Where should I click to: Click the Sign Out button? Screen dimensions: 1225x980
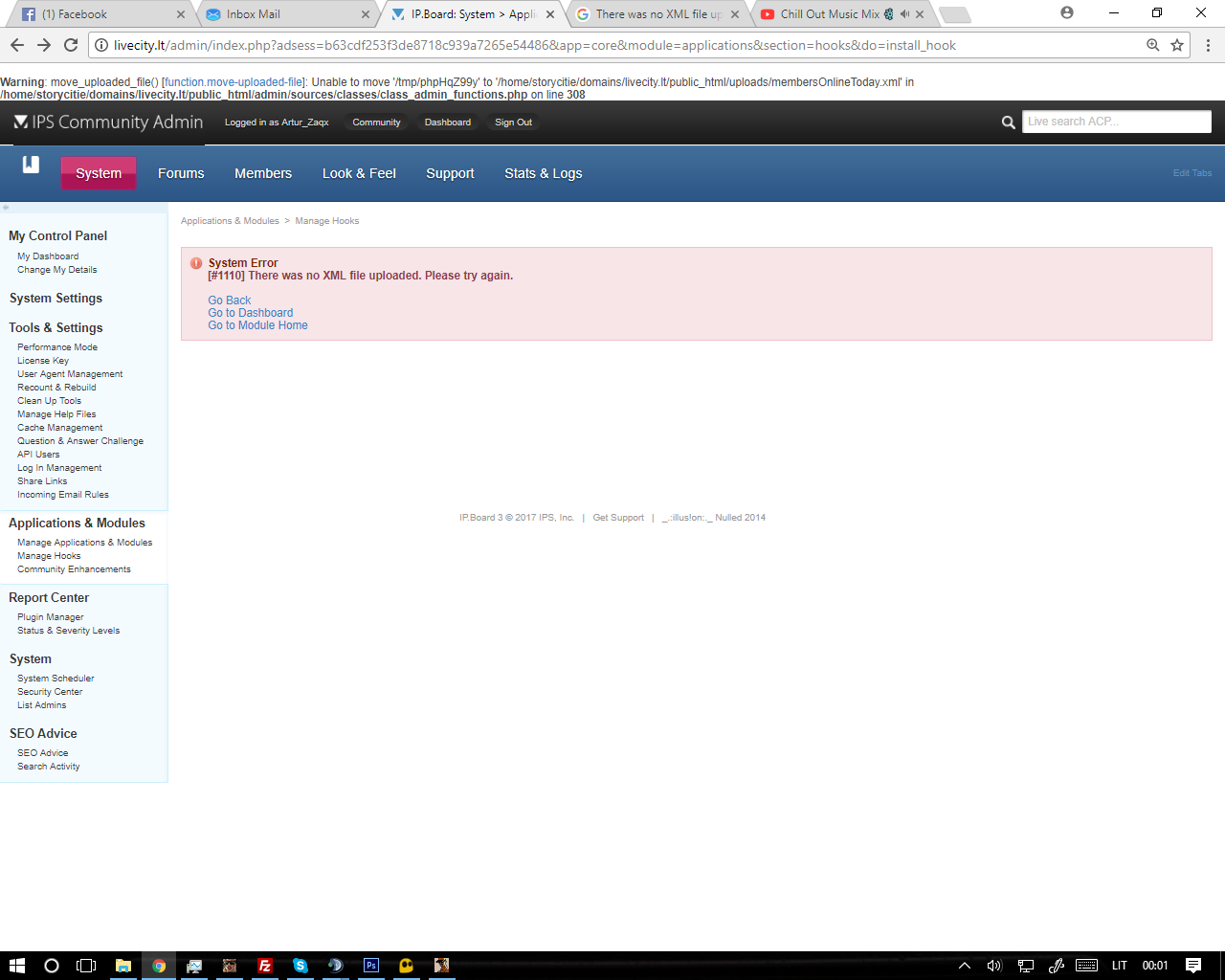pyautogui.click(x=513, y=122)
